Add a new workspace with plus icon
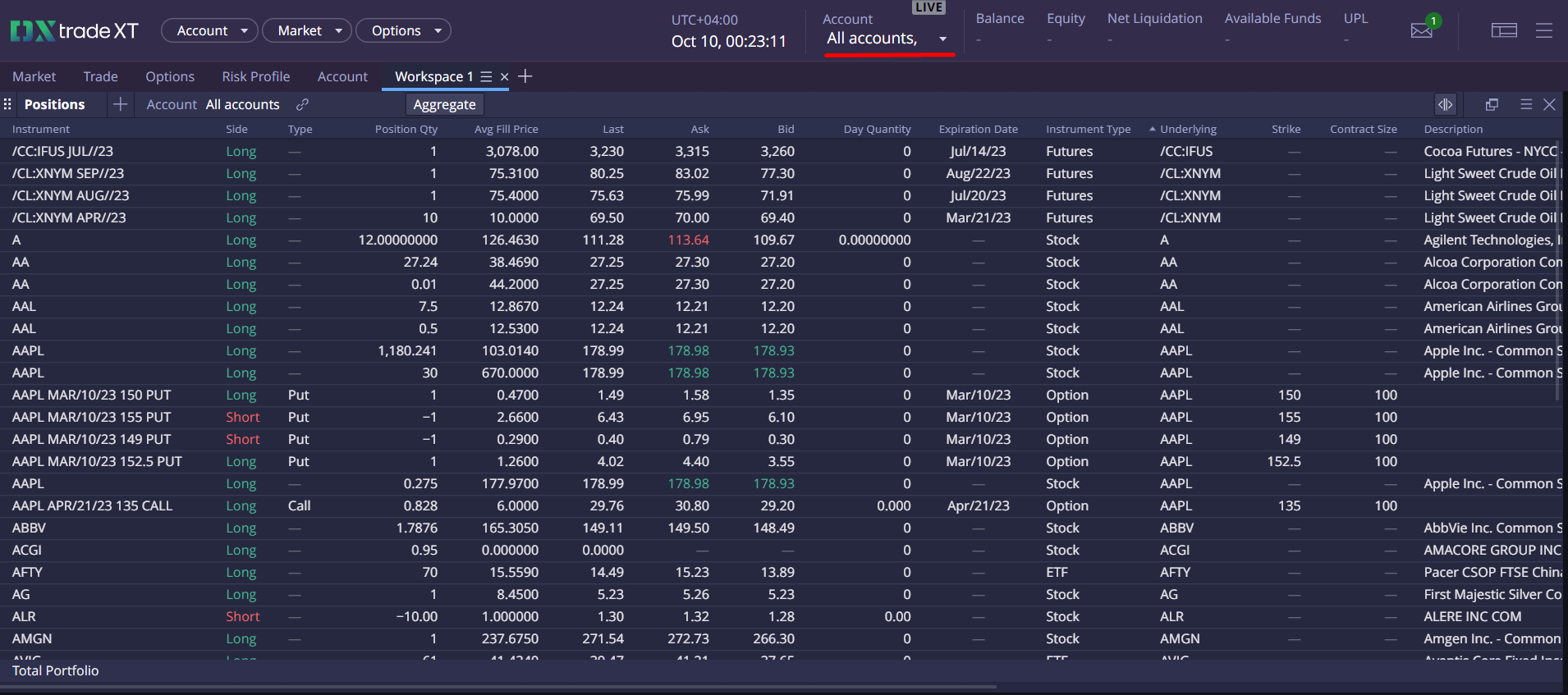 [525, 76]
